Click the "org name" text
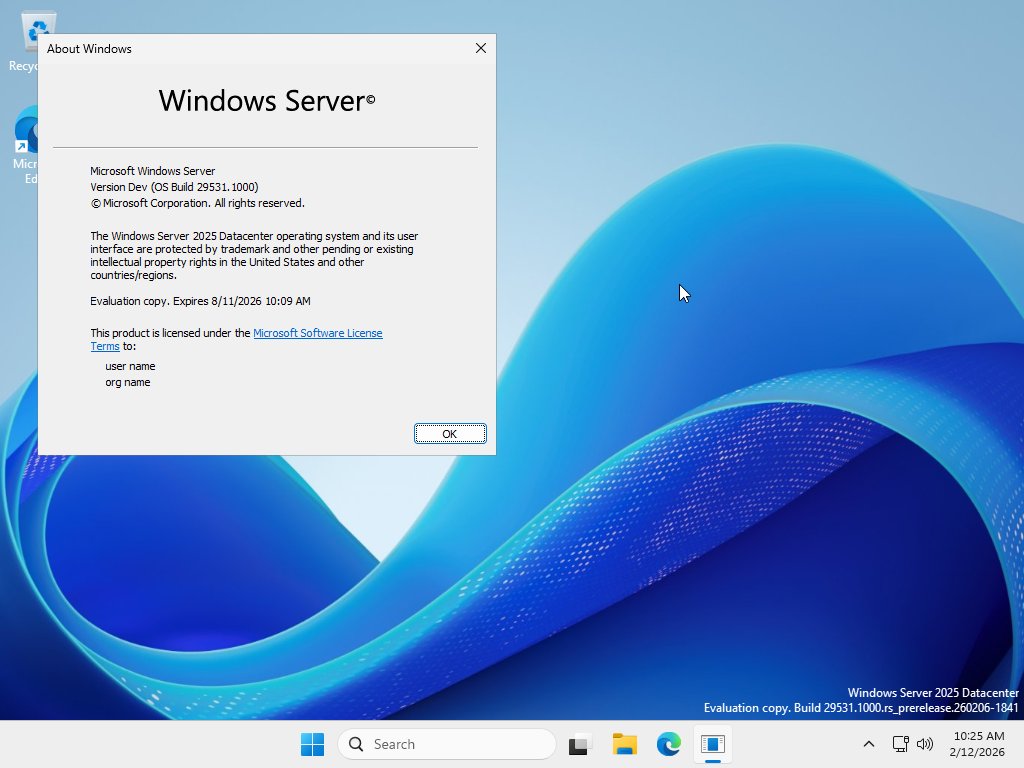 127,382
